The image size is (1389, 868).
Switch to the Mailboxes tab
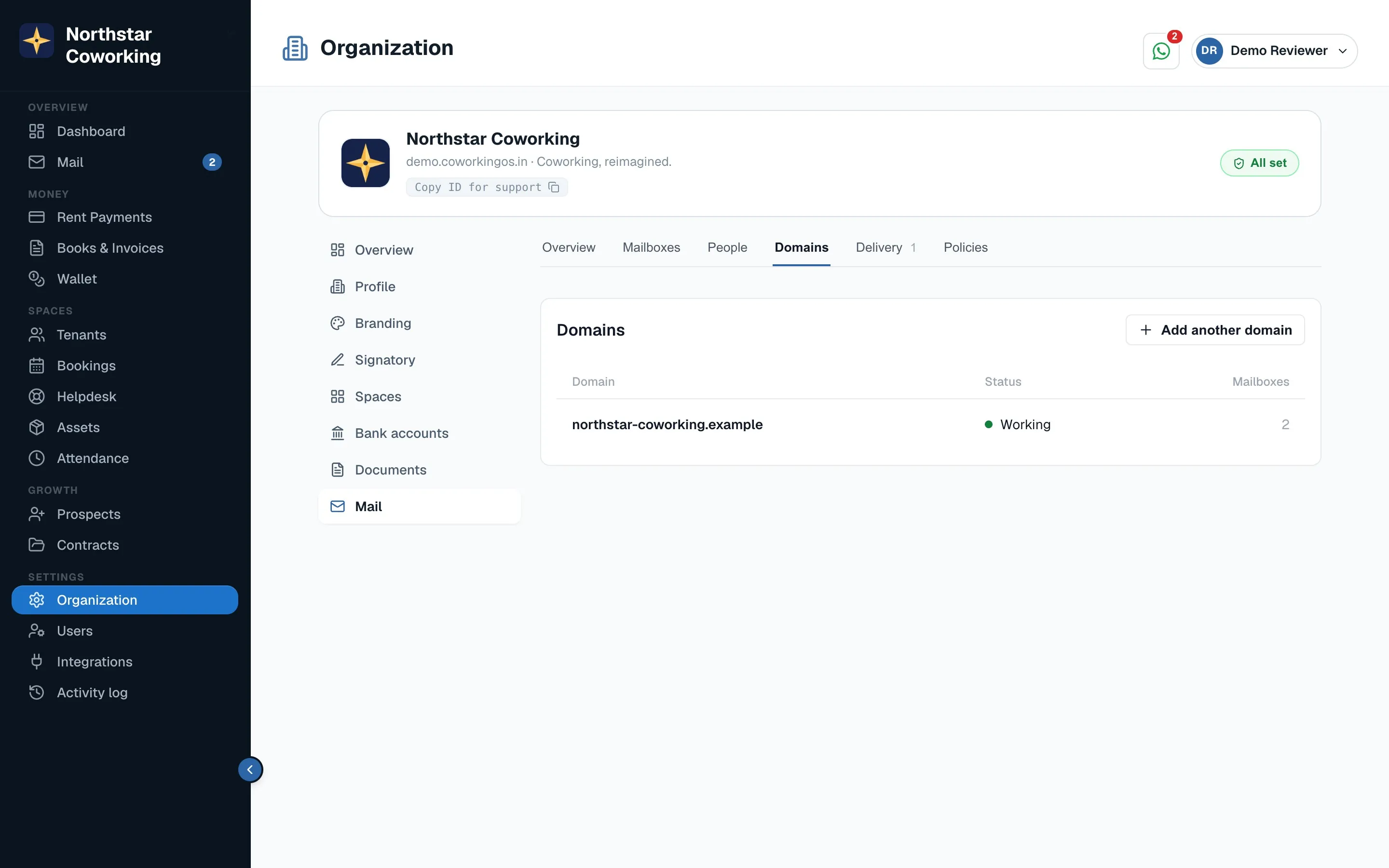pyautogui.click(x=651, y=247)
